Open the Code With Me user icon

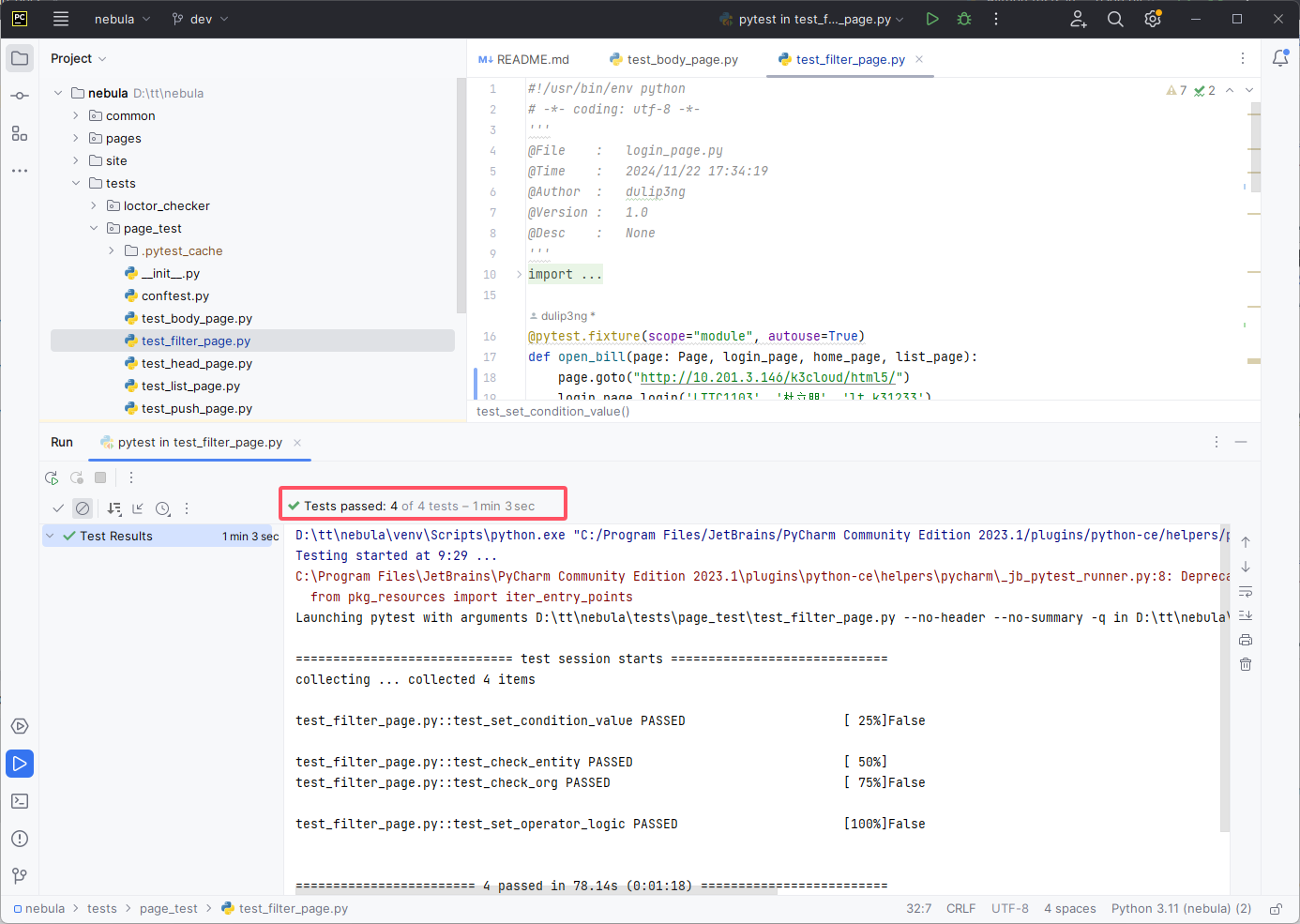pyautogui.click(x=1079, y=19)
